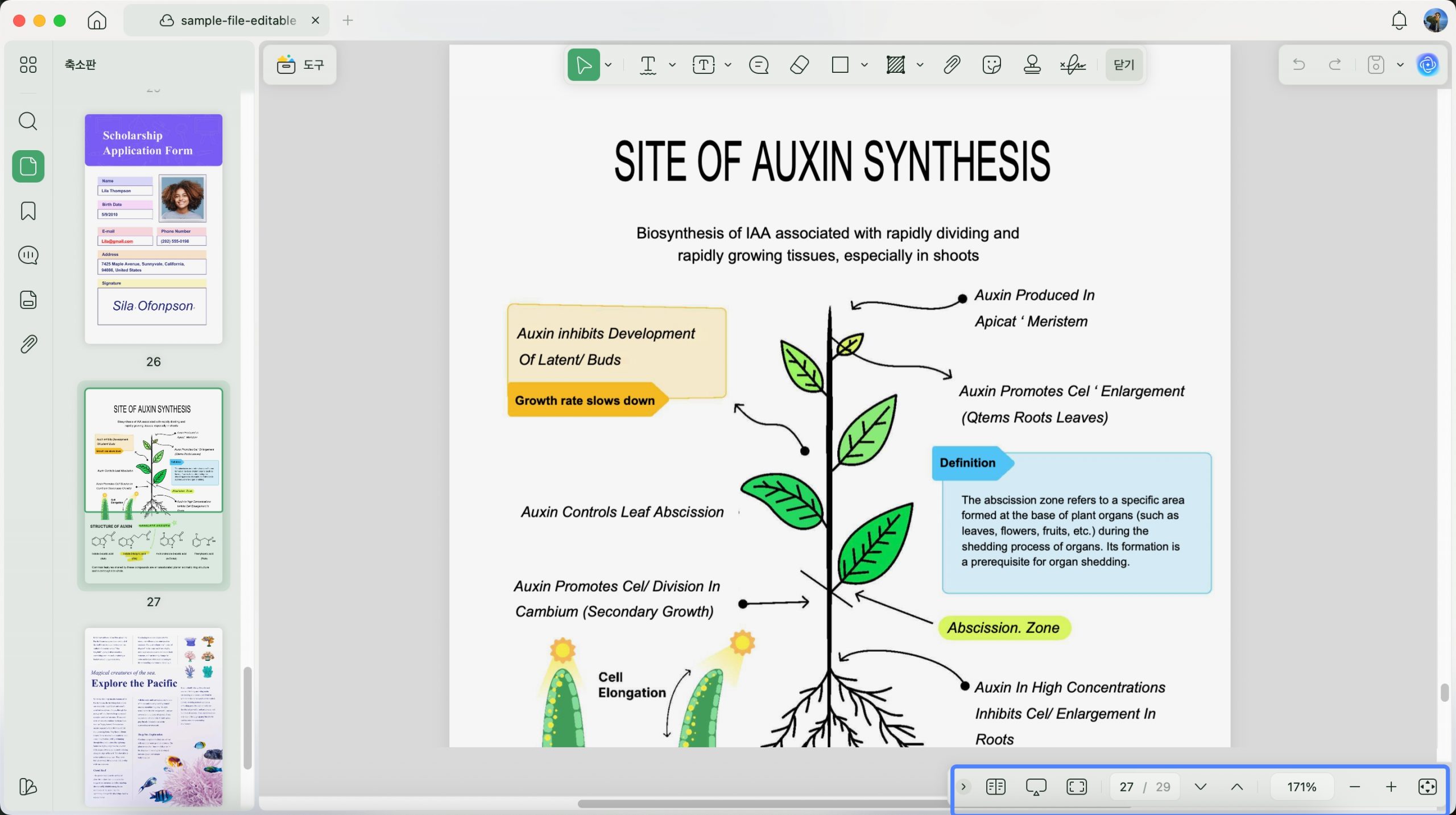Open the search panel in sidebar

[x=28, y=121]
